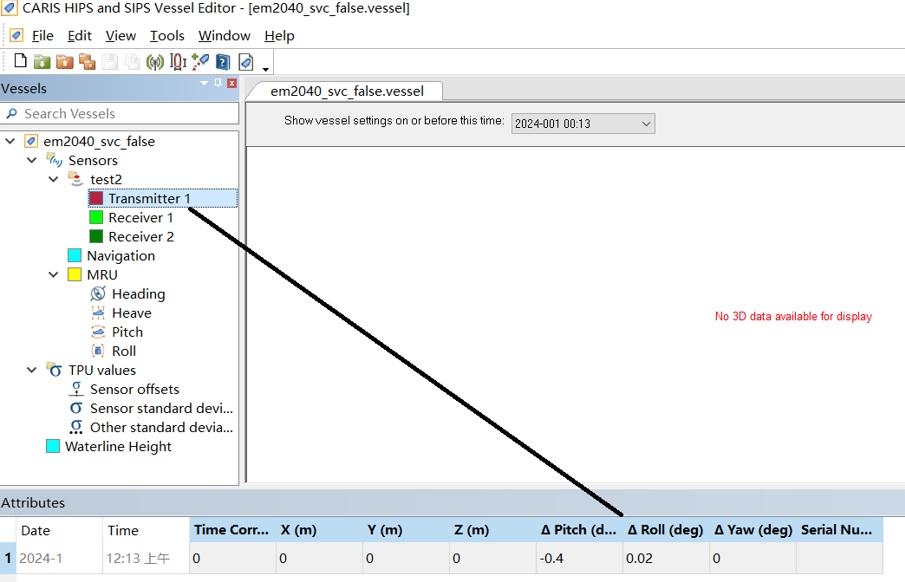Open the toolbar options arrow
Image resolution: width=905 pixels, height=582 pixels.
265,69
